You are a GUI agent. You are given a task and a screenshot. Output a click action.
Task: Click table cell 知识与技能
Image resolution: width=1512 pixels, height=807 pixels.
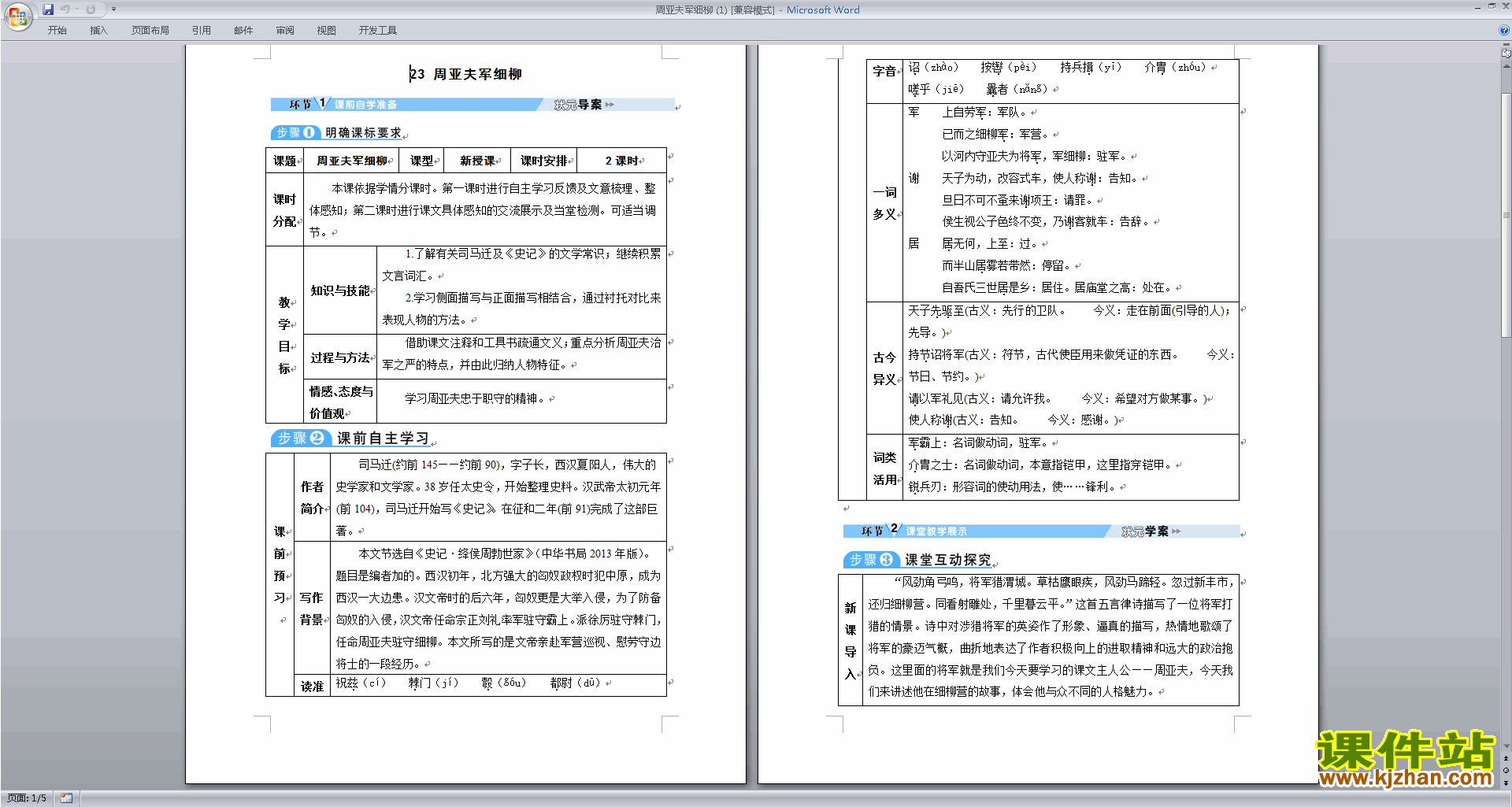340,291
